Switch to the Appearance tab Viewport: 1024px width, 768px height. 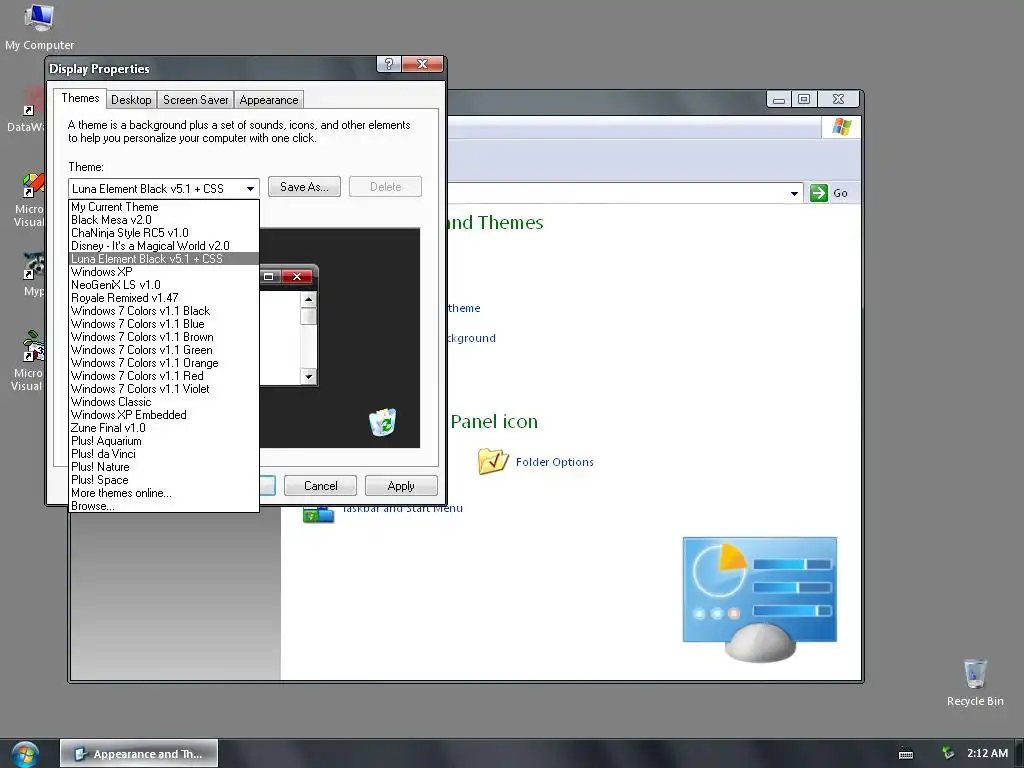[268, 100]
